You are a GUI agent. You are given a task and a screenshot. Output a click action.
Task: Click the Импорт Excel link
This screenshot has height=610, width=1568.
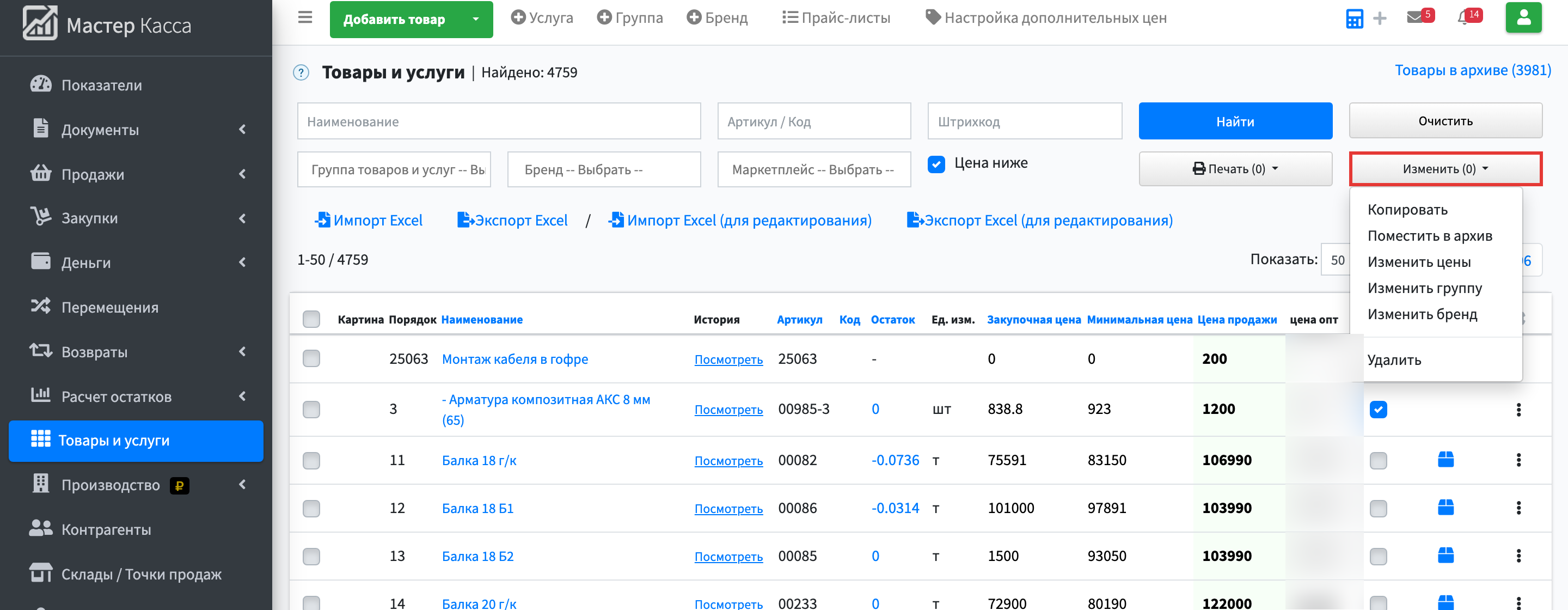tap(368, 221)
